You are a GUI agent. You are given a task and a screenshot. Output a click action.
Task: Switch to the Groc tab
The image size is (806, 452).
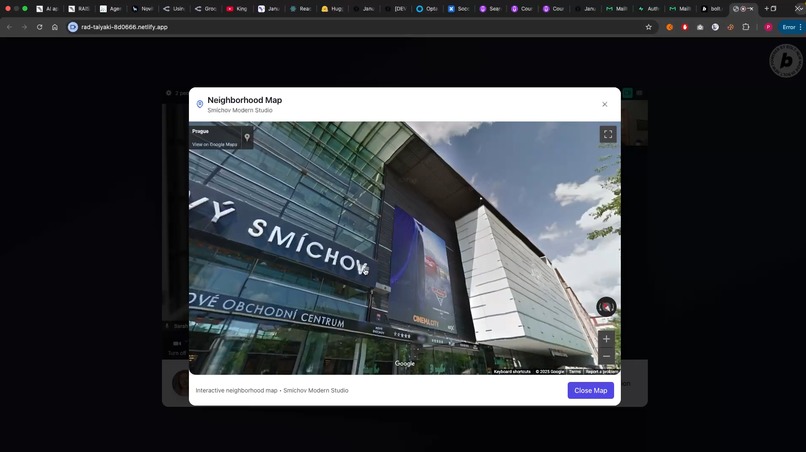(206, 9)
